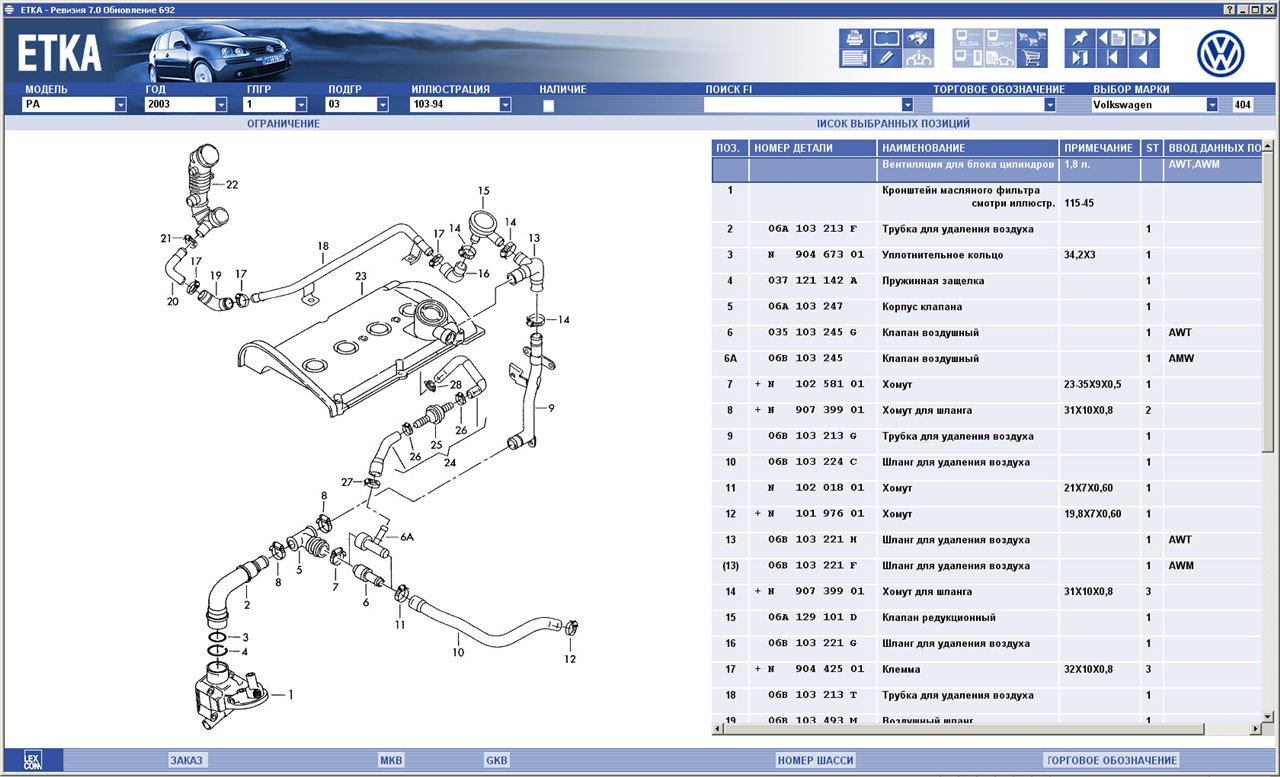Screen dimensions: 1280x777
Task: Toggle the НАЛИЧИЕ checkbox
Action: 548,105
